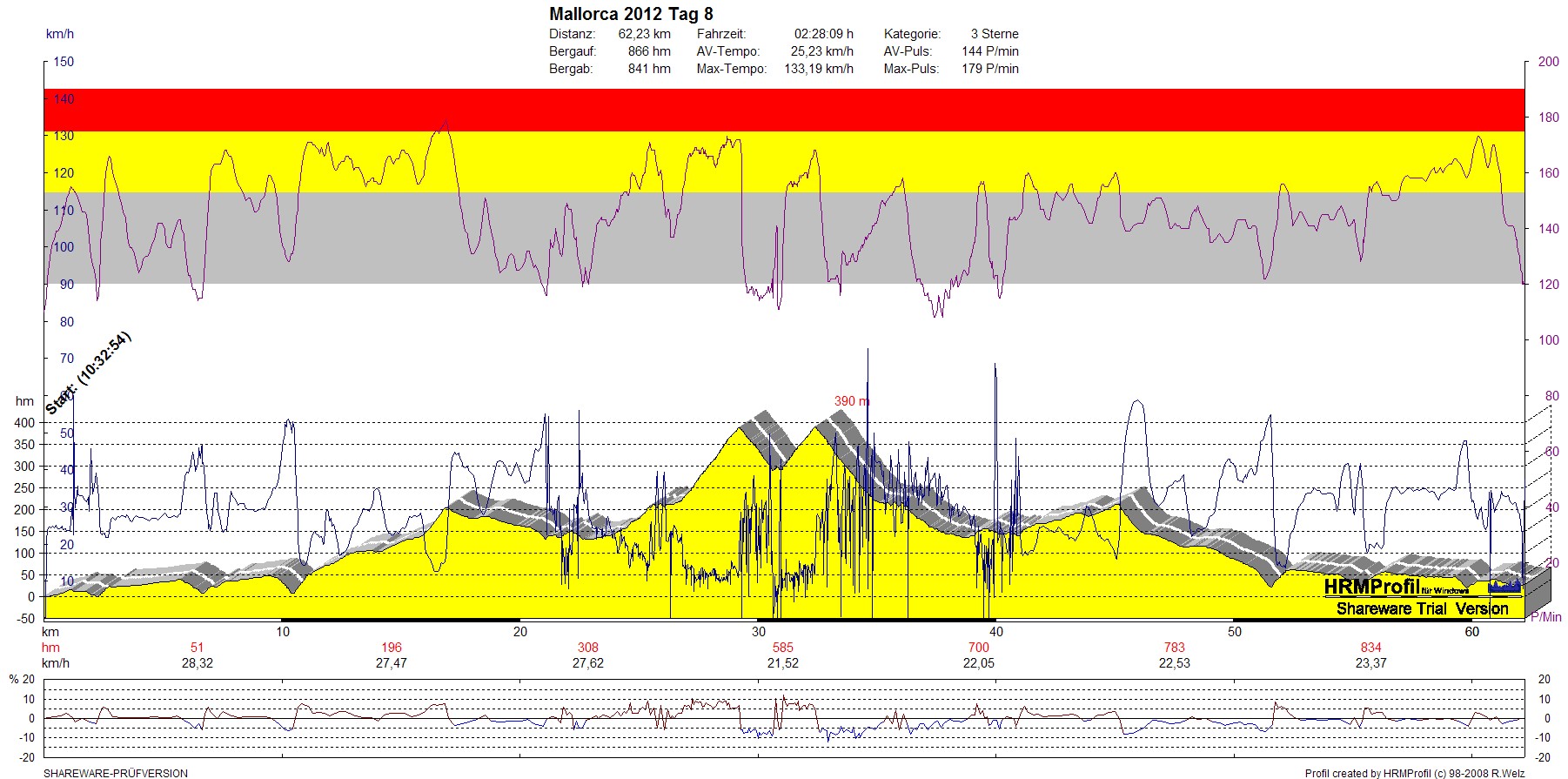1568x779 pixels.
Task: Click the small blue icon beside HRMProfil logo
Action: 1504,587
